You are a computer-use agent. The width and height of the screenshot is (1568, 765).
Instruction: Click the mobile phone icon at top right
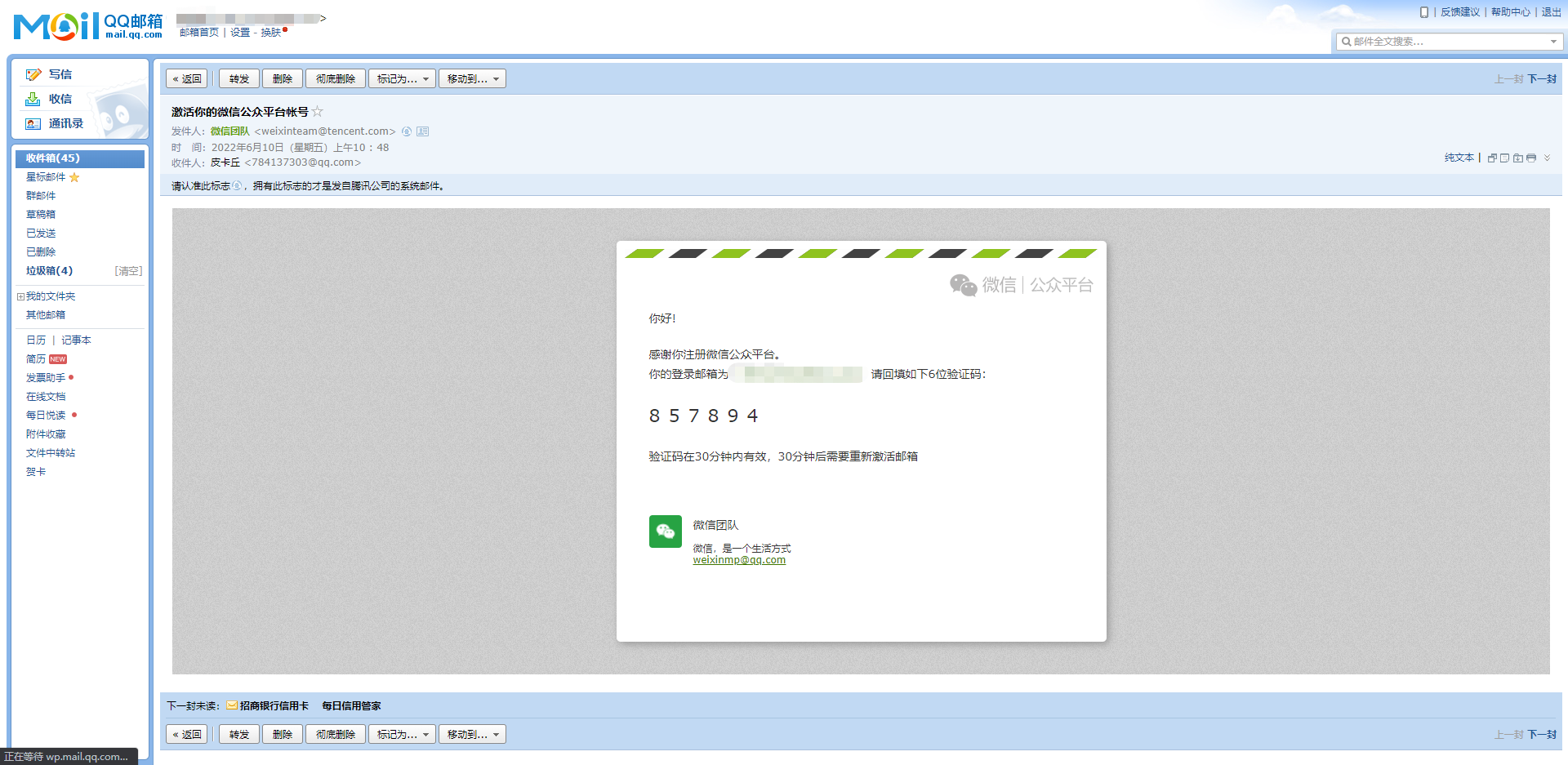tap(1423, 12)
